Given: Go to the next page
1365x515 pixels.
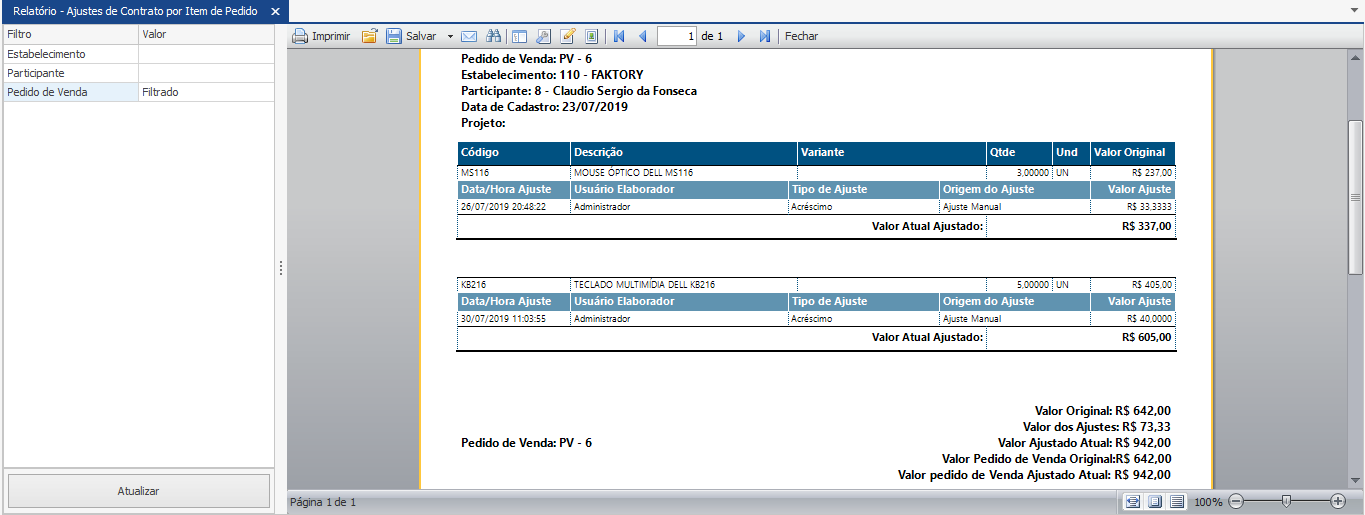Looking at the screenshot, I should [741, 36].
